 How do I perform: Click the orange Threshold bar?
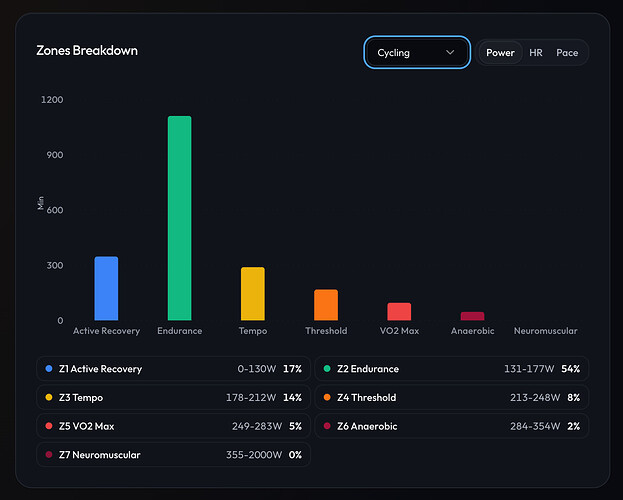click(326, 305)
